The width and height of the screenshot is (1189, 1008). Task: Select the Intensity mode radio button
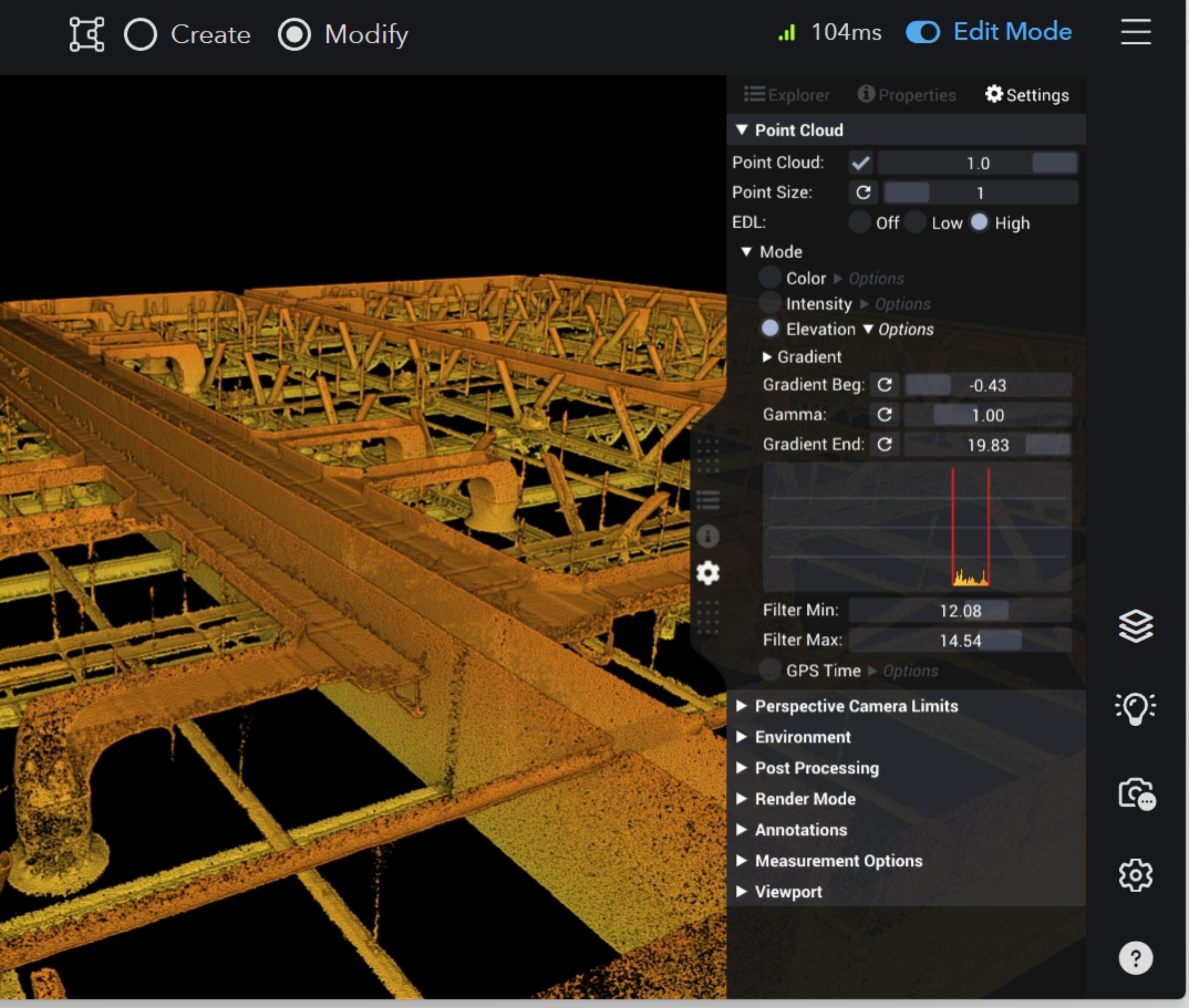pyautogui.click(x=770, y=303)
